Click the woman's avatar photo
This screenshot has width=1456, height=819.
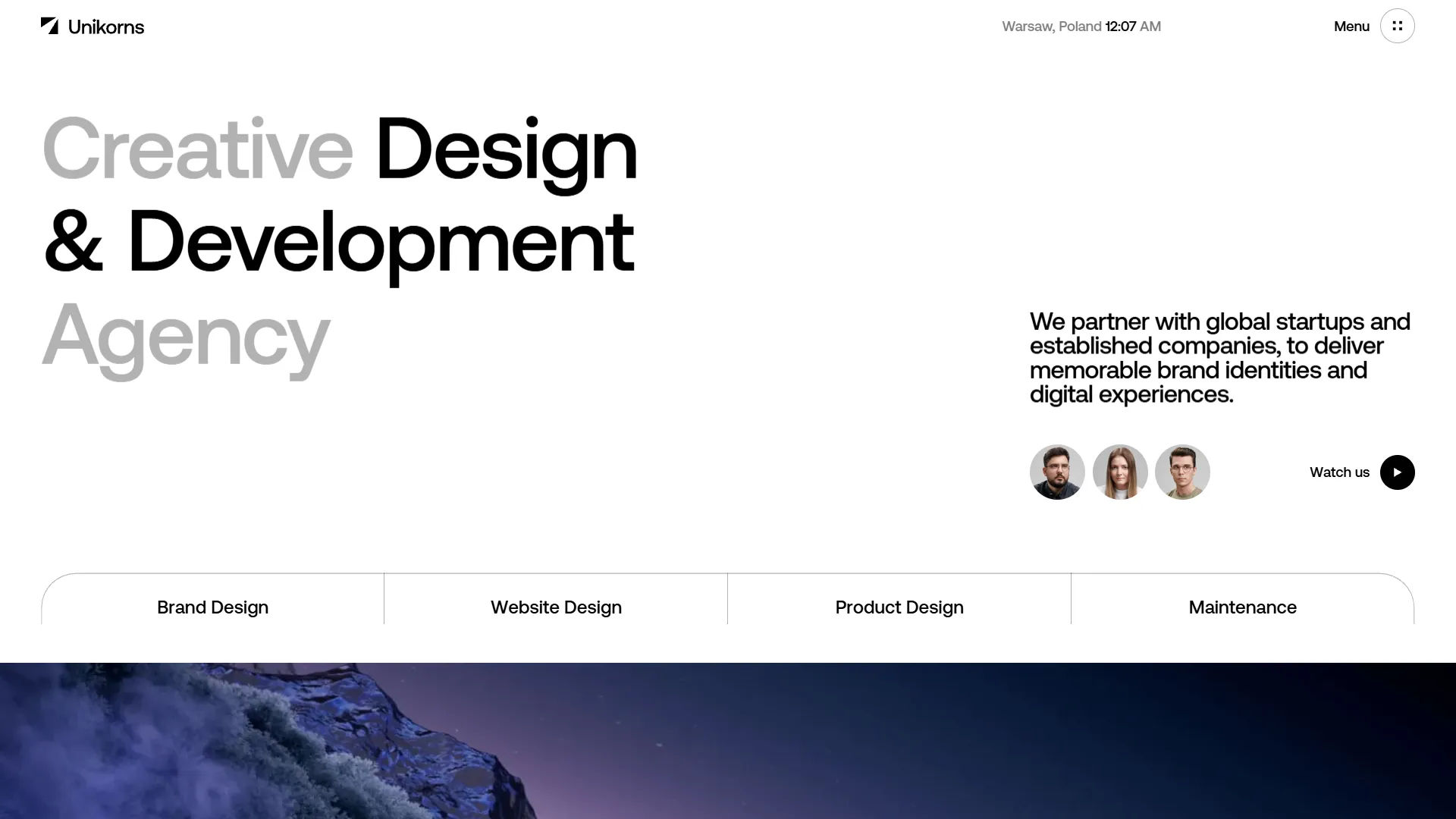[x=1120, y=472]
